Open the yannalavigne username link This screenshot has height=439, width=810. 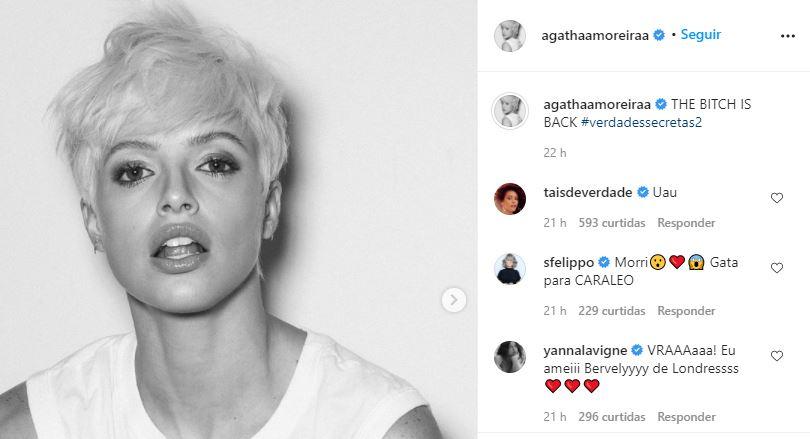tap(585, 351)
